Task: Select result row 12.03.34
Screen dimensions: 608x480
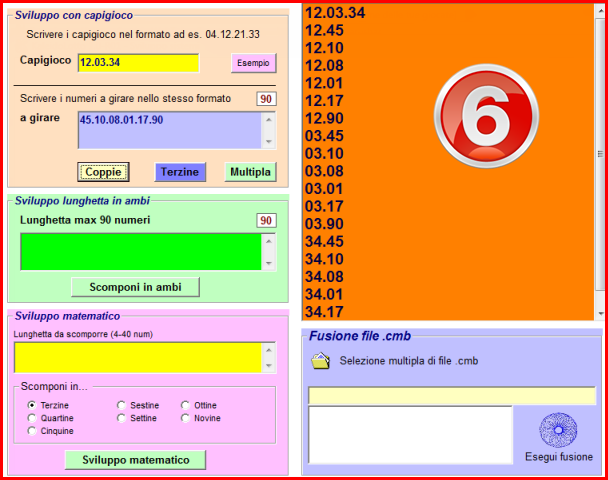Action: coord(335,13)
